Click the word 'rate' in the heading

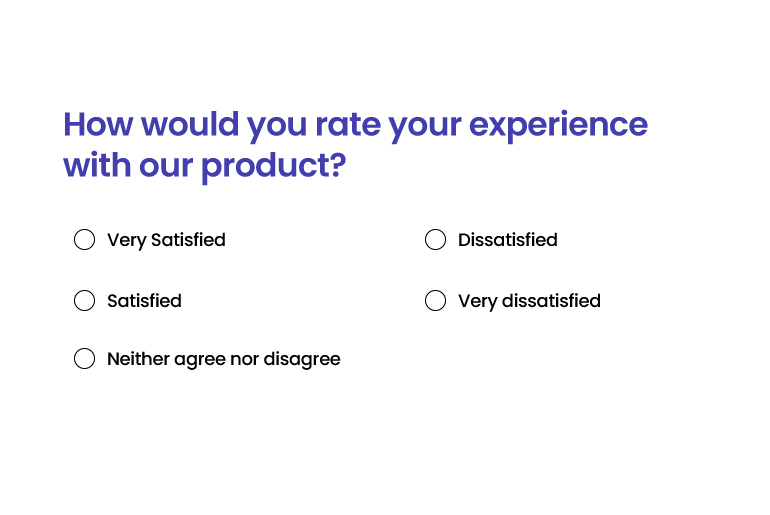coord(348,125)
